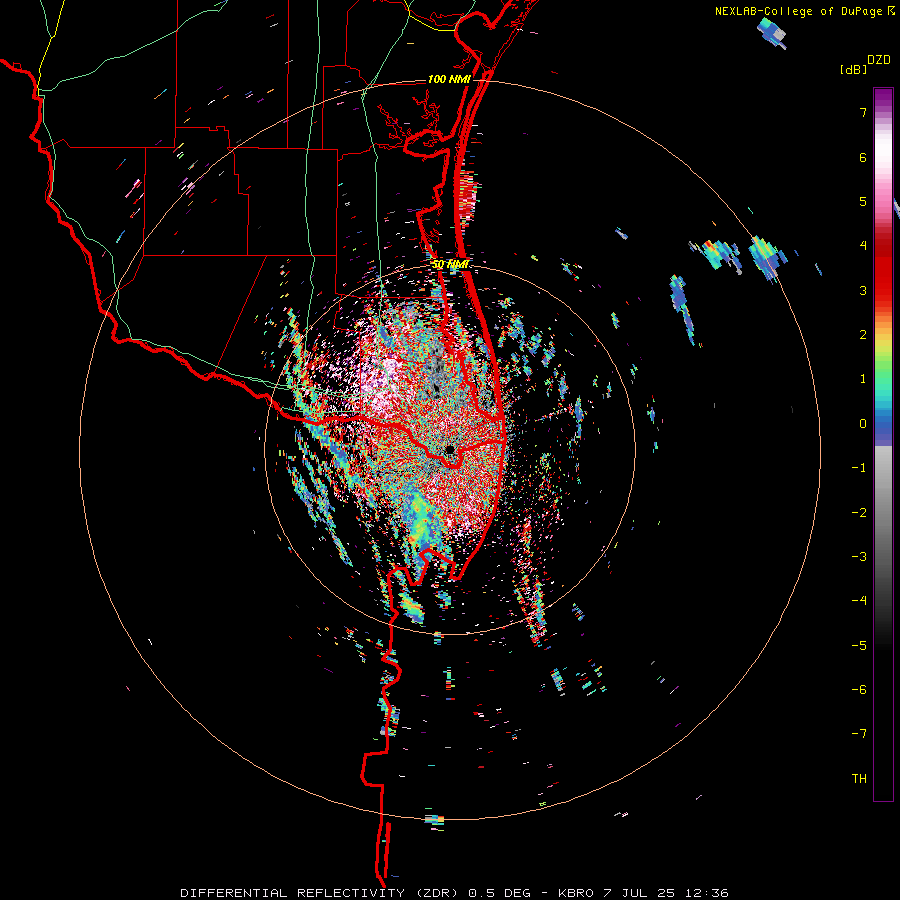The height and width of the screenshot is (900, 900).
Task: Click the 100 NMI range ring label
Action: coord(449,79)
